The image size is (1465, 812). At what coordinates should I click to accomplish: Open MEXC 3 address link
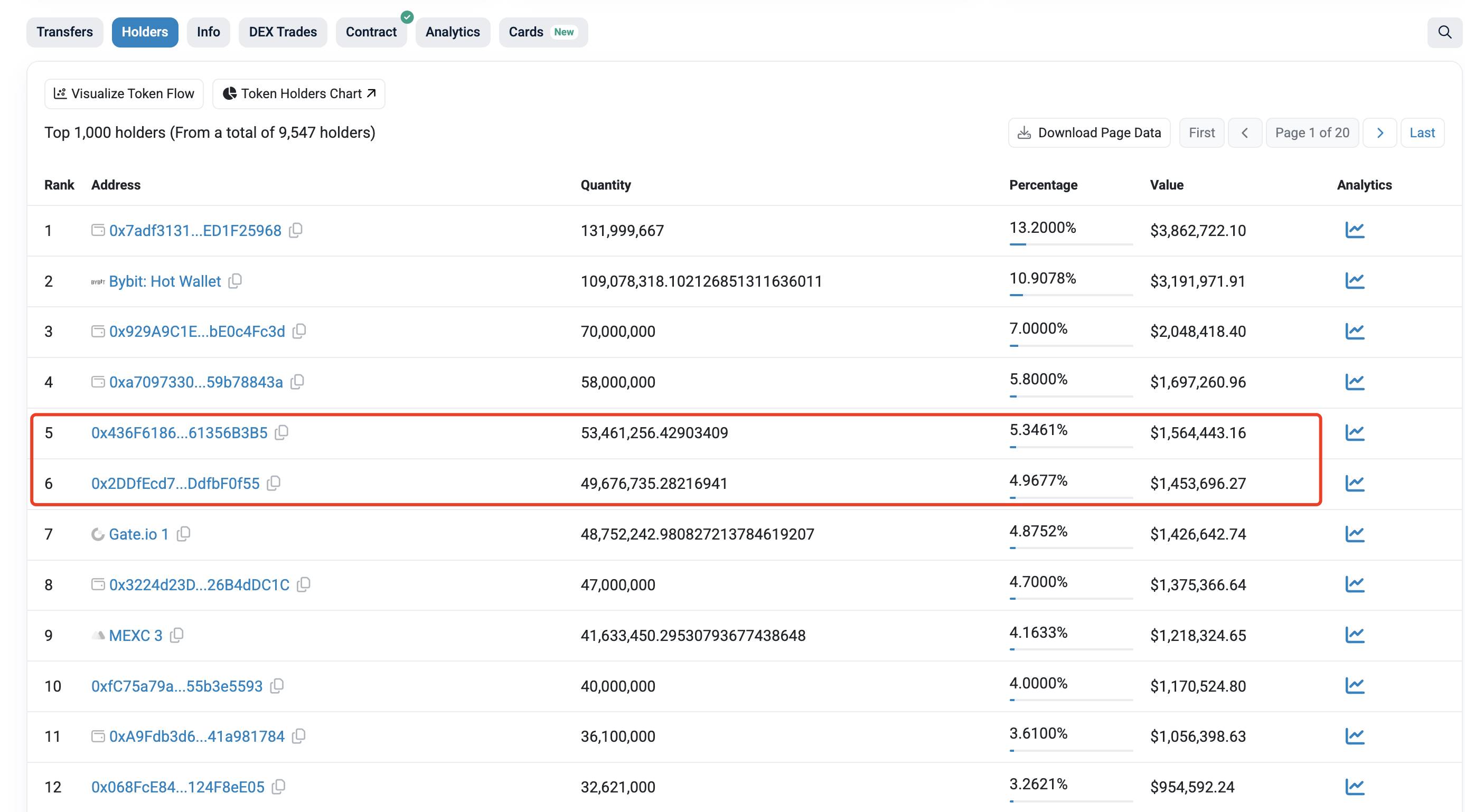135,635
